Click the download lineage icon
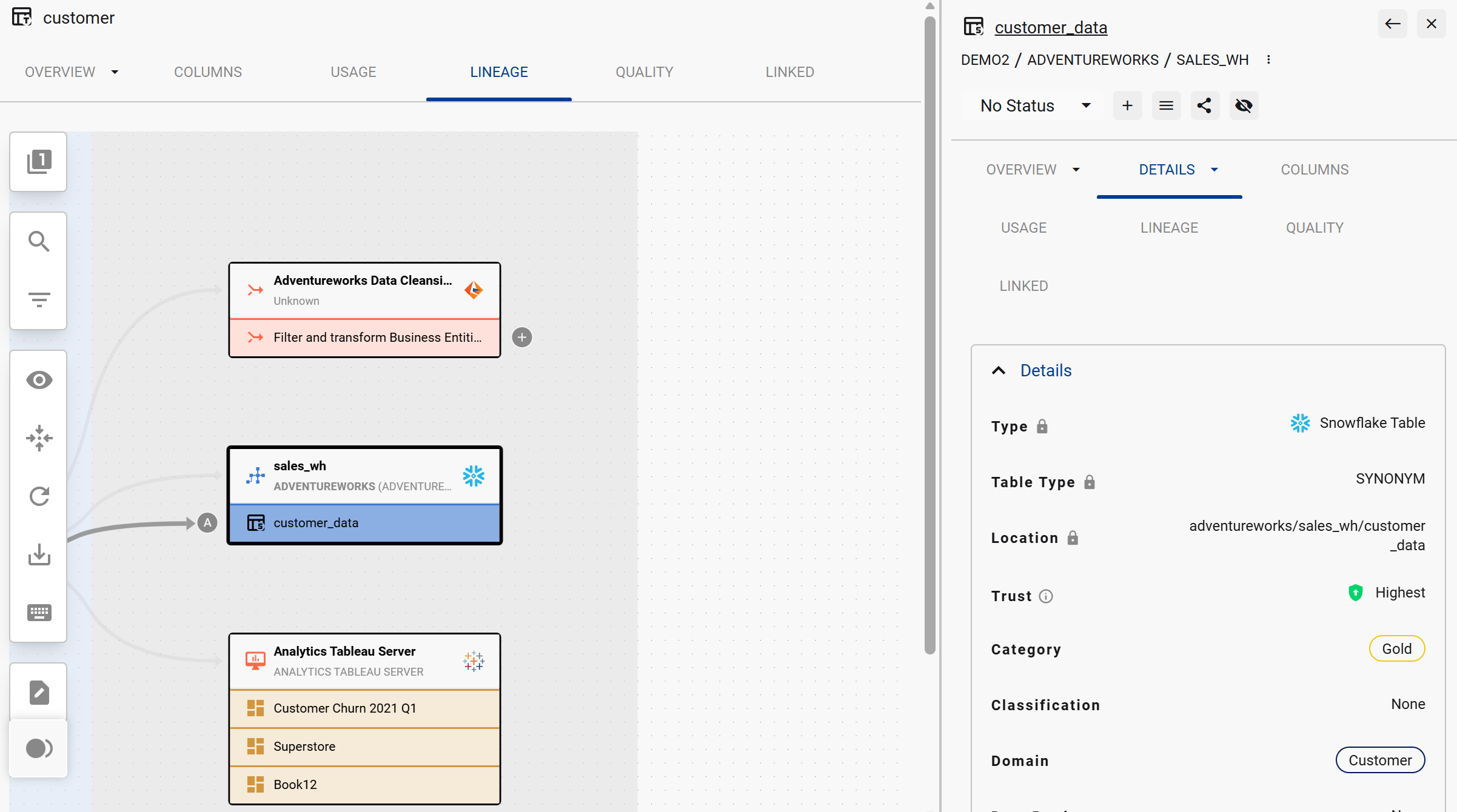Viewport: 1457px width, 812px height. [39, 554]
